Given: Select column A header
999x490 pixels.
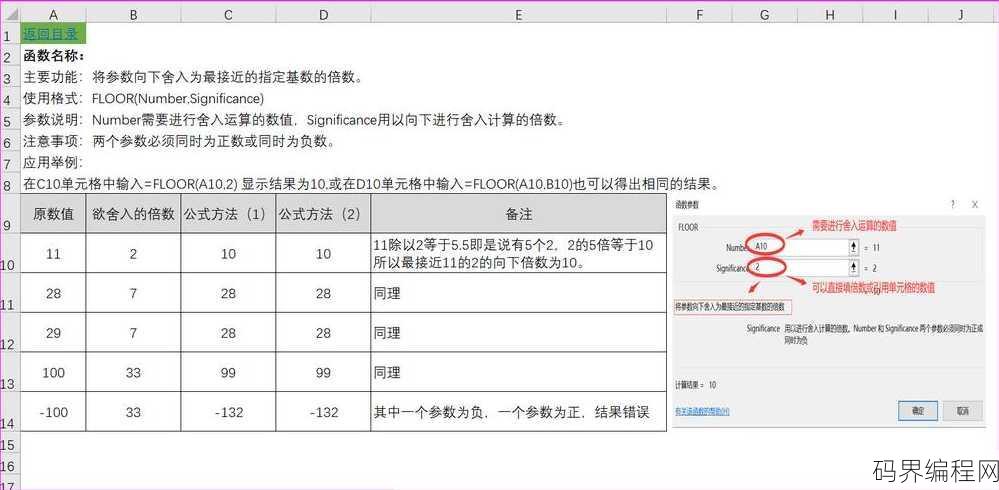Looking at the screenshot, I should point(54,15).
